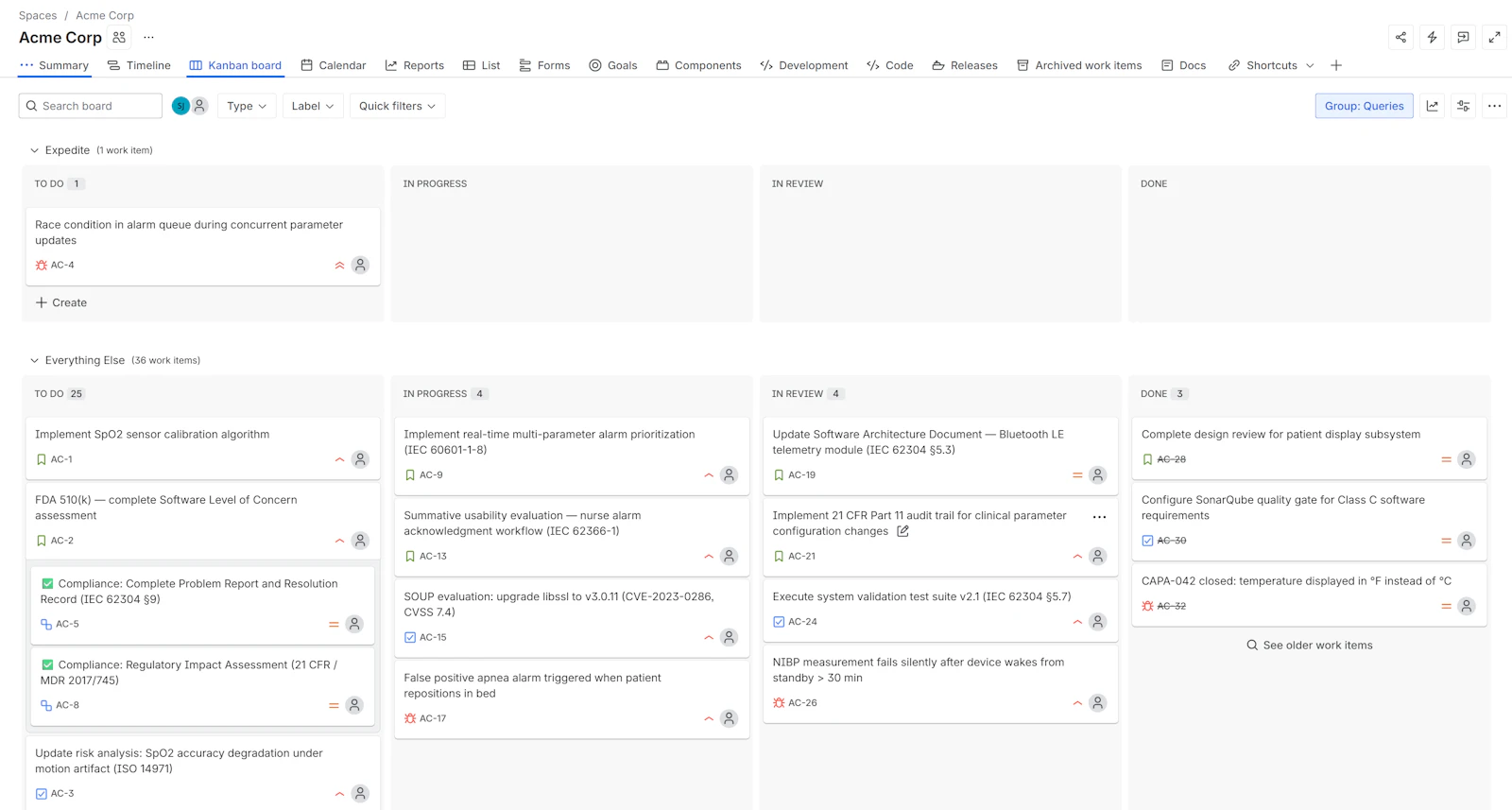The height and width of the screenshot is (810, 1512).
Task: Click the assignee avatar on AC-4 card
Action: pyautogui.click(x=360, y=266)
